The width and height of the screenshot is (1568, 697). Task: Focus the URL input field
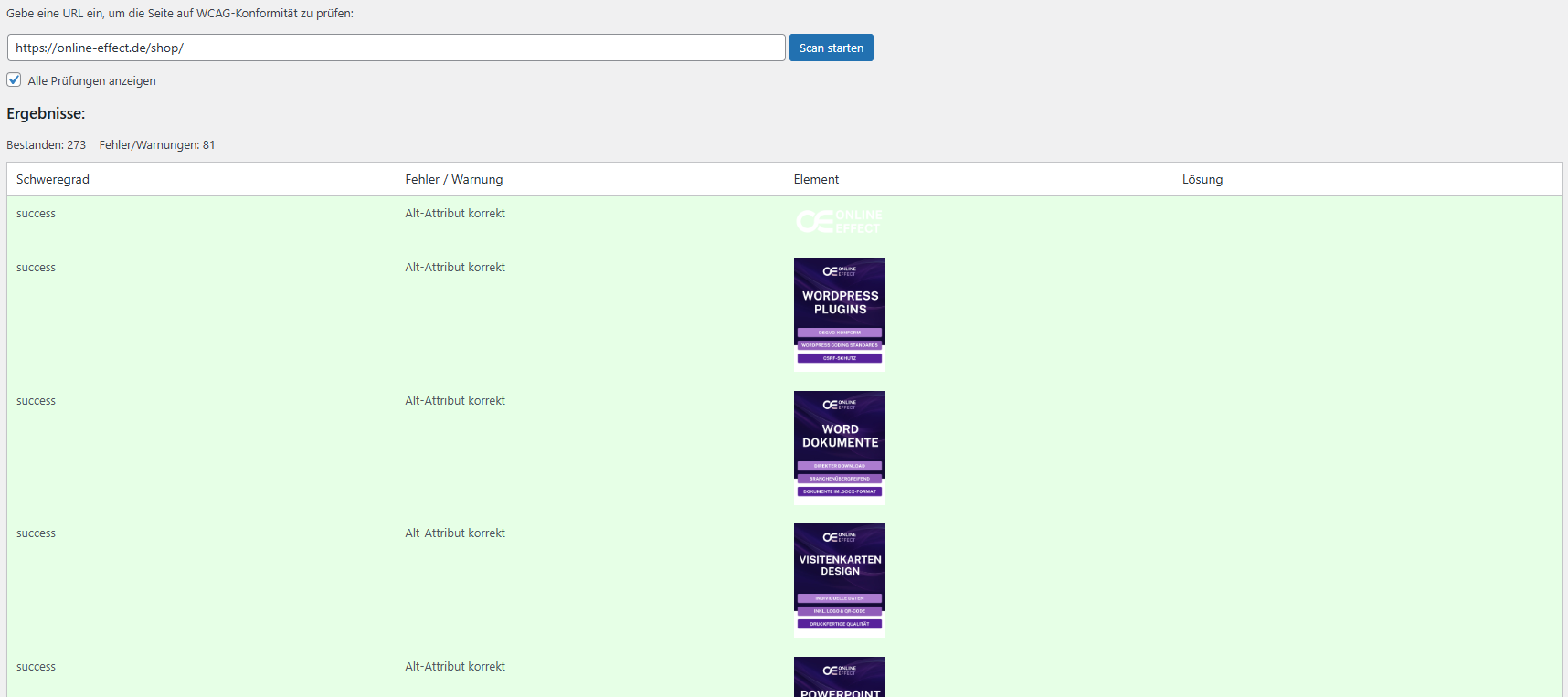point(396,48)
